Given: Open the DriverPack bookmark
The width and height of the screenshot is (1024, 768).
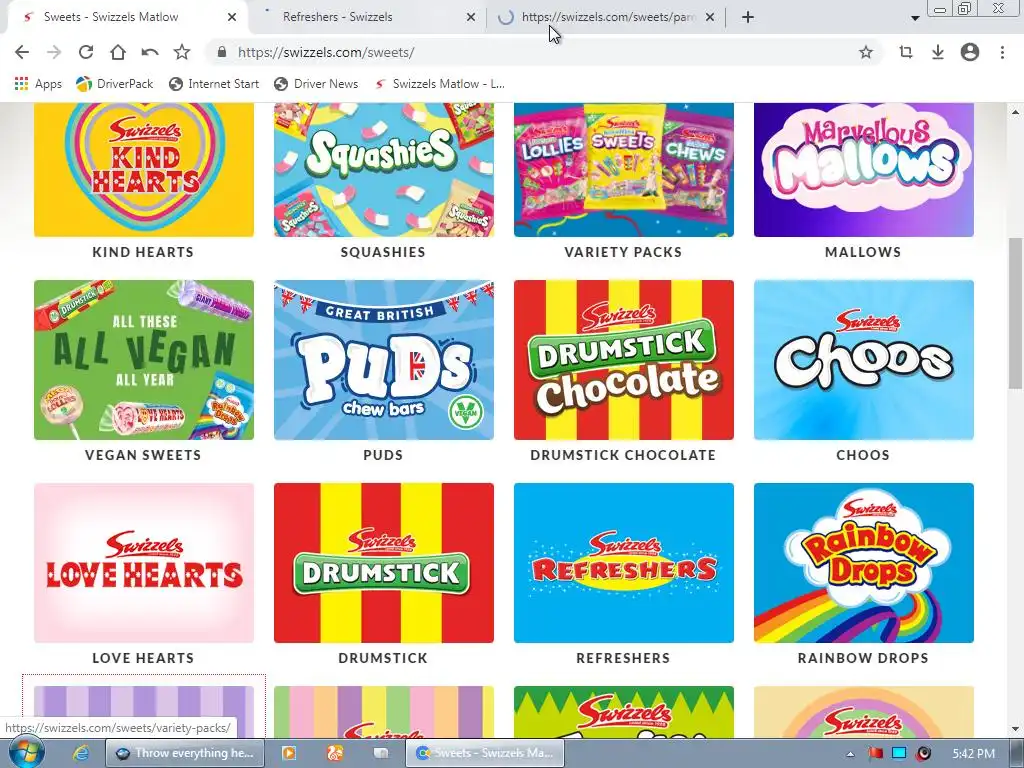Looking at the screenshot, I should pos(114,84).
